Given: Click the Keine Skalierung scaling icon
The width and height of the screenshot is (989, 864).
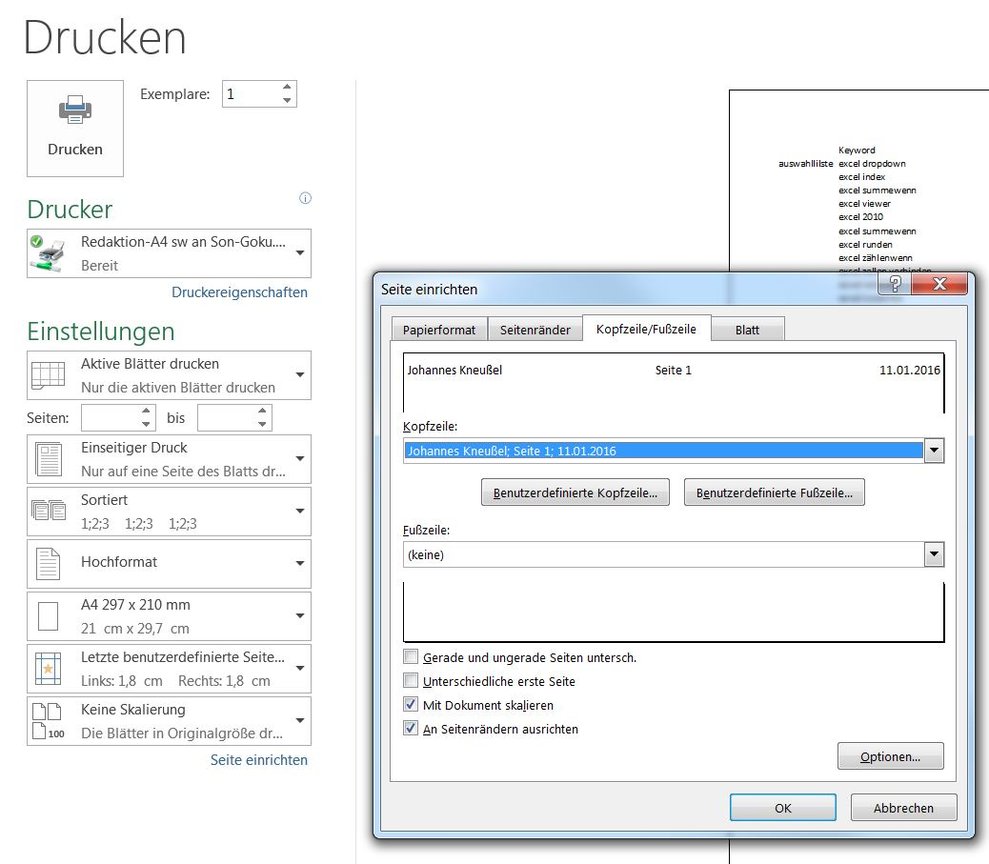Looking at the screenshot, I should coord(47,721).
